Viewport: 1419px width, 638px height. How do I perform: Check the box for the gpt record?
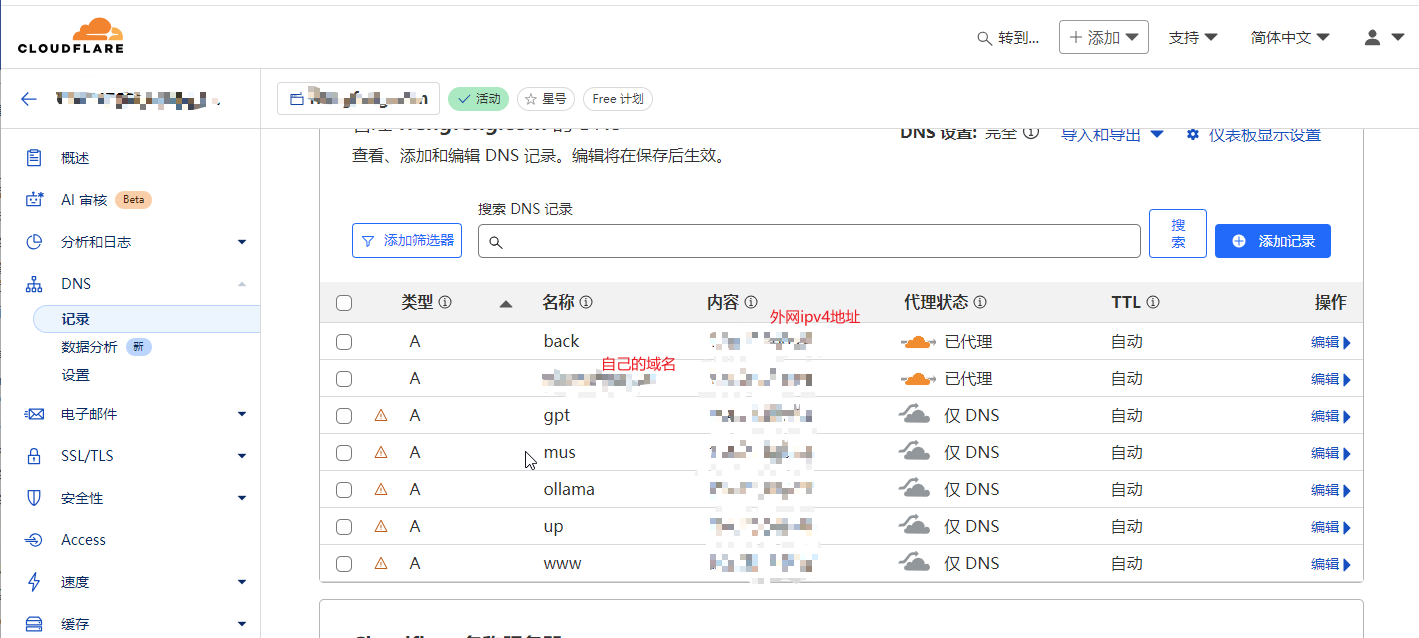(x=344, y=416)
